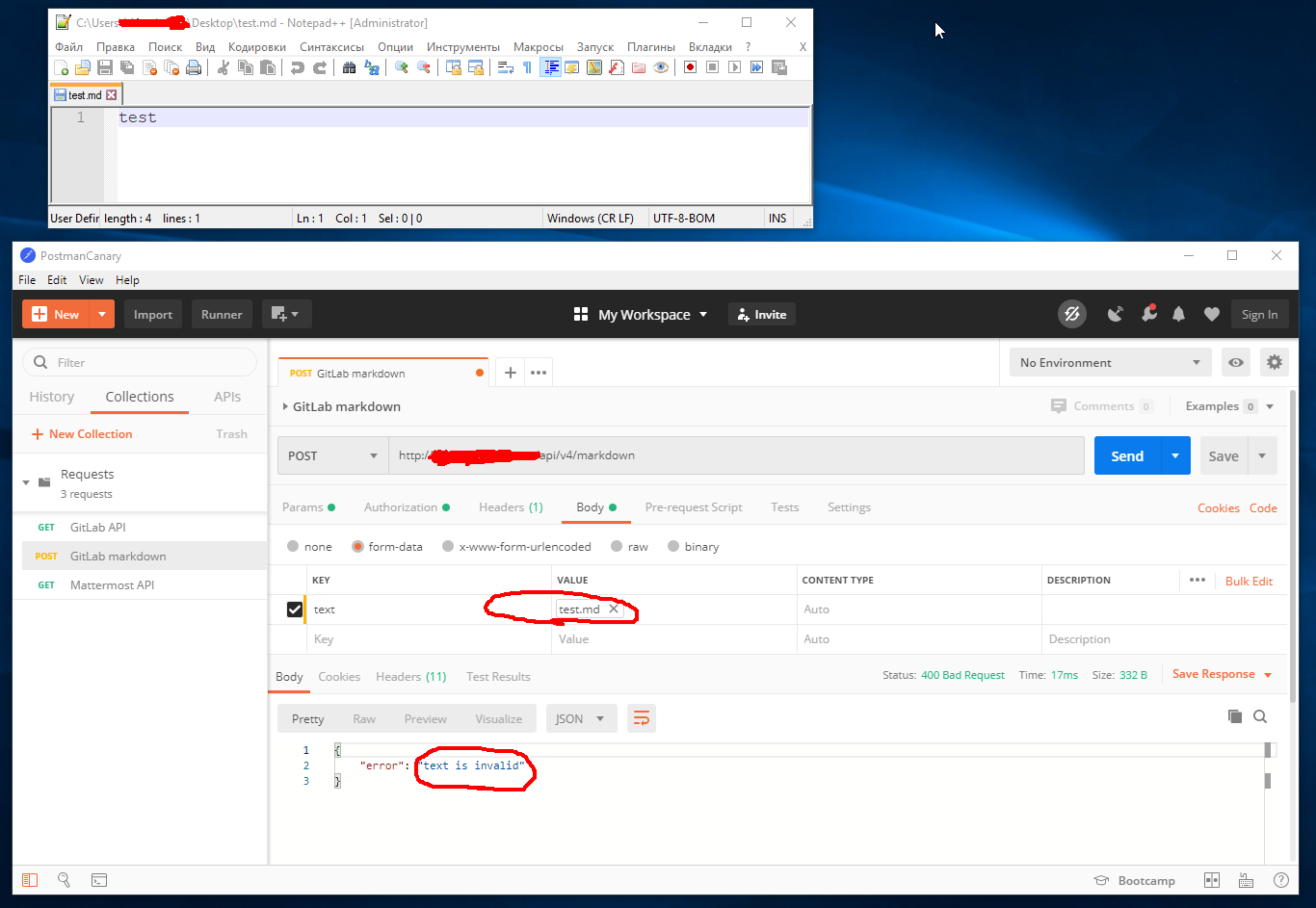Viewport: 1316px width, 908px height.
Task: Search within the response body
Action: pos(1260,716)
